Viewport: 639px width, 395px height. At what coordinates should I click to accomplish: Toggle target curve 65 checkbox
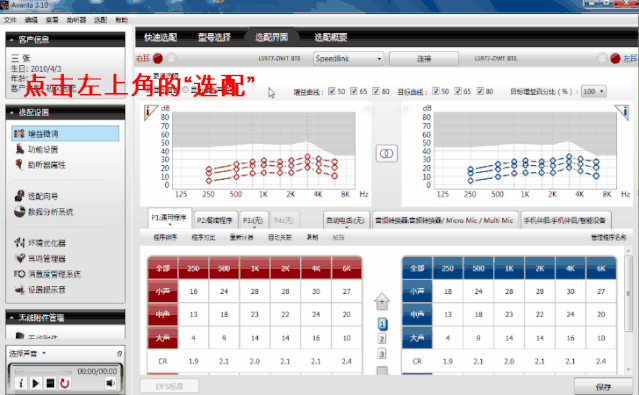tap(458, 91)
